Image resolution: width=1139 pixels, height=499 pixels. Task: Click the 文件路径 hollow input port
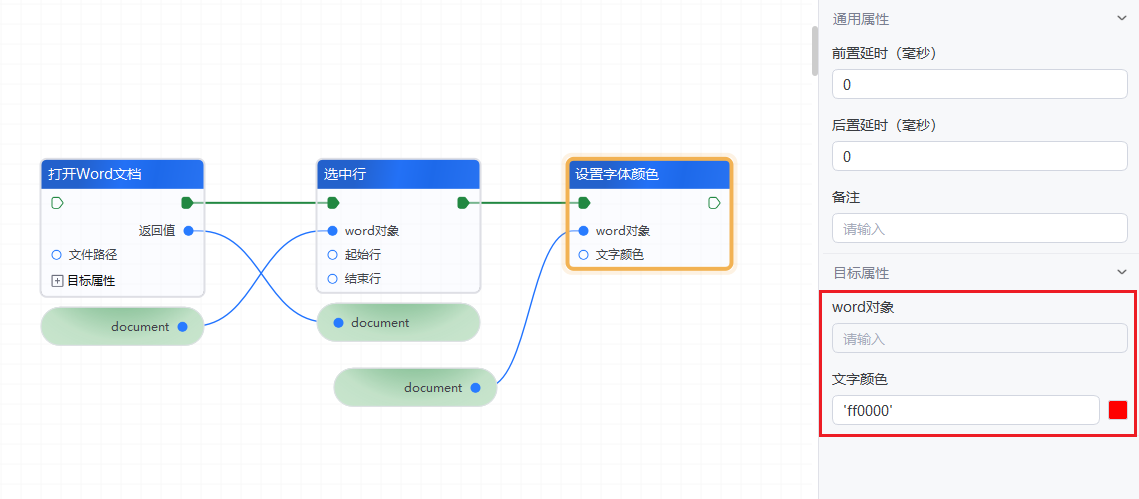[57, 255]
